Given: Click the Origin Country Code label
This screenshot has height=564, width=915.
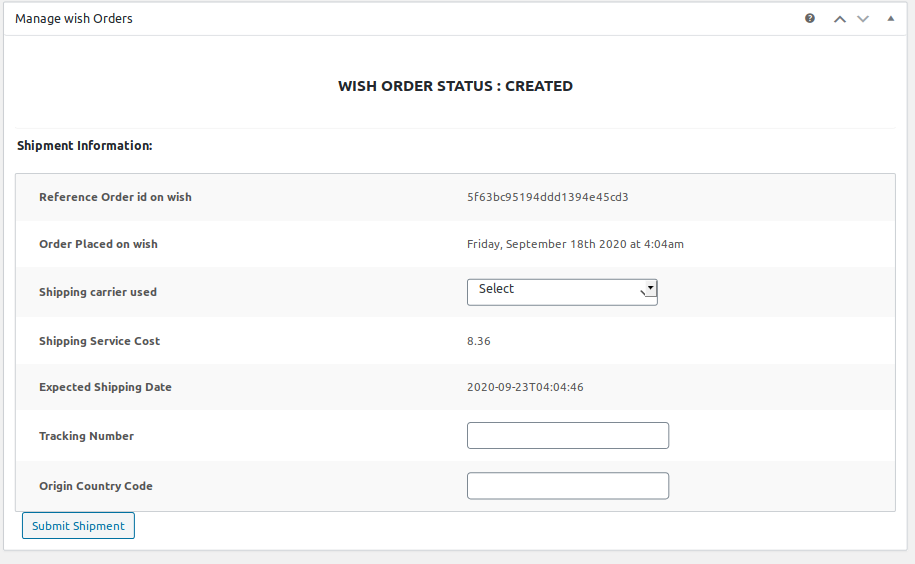Looking at the screenshot, I should [x=96, y=486].
